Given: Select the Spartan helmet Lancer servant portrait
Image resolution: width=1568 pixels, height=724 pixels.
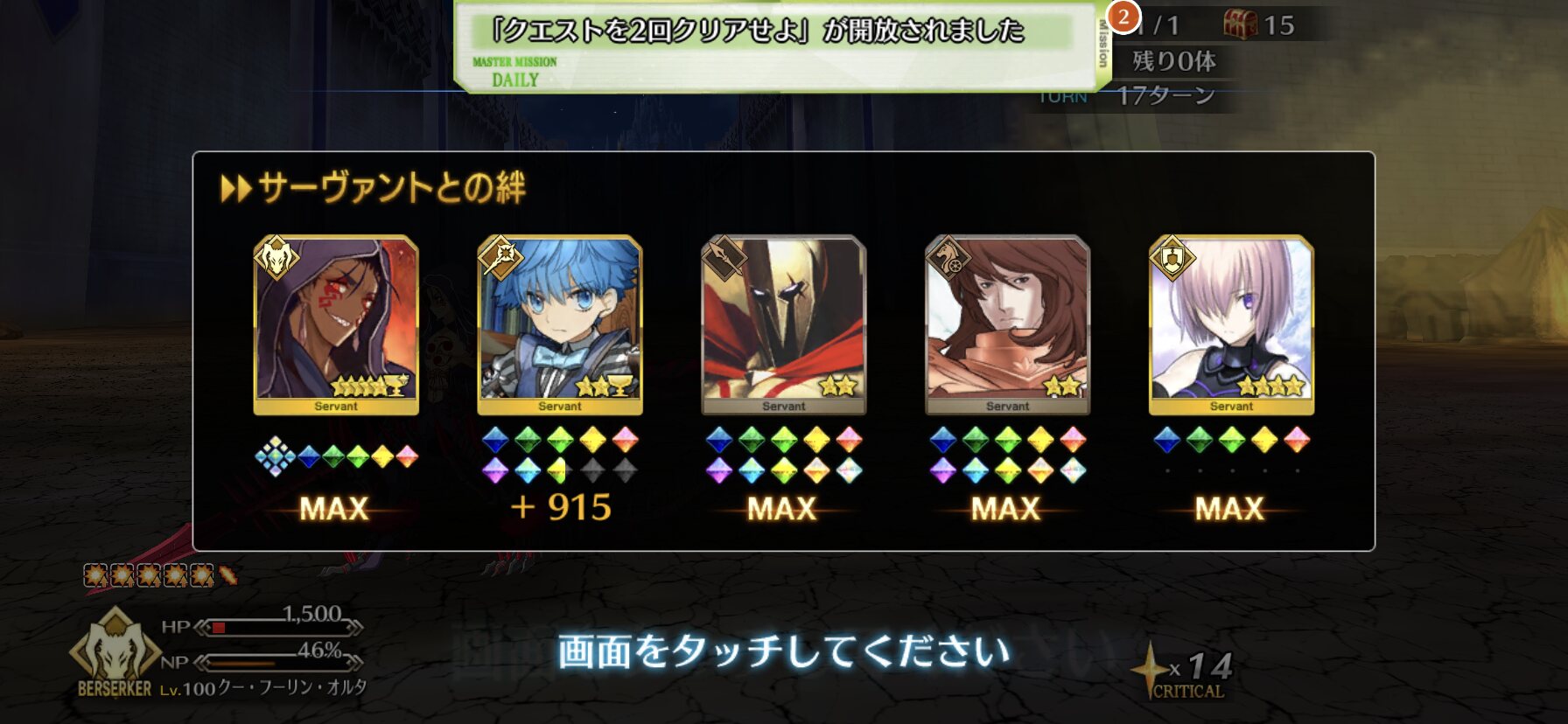Looking at the screenshot, I should 784,324.
